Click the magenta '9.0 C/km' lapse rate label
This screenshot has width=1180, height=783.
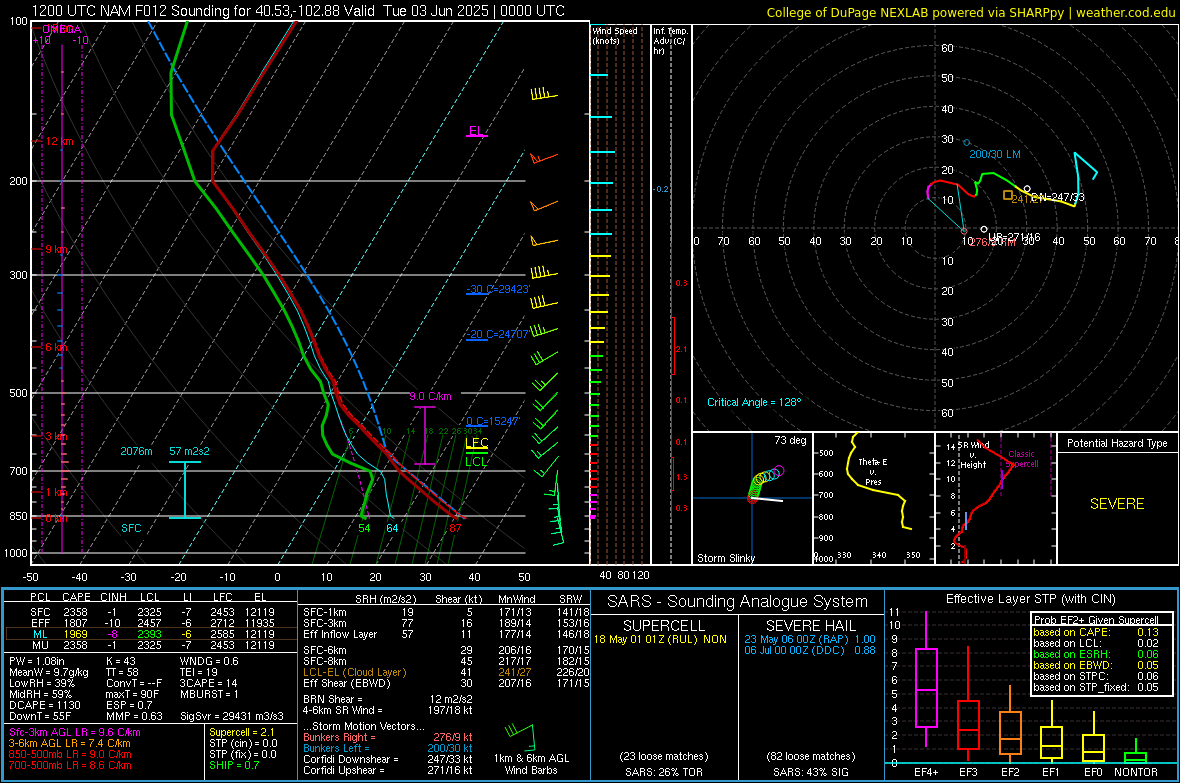(430, 396)
